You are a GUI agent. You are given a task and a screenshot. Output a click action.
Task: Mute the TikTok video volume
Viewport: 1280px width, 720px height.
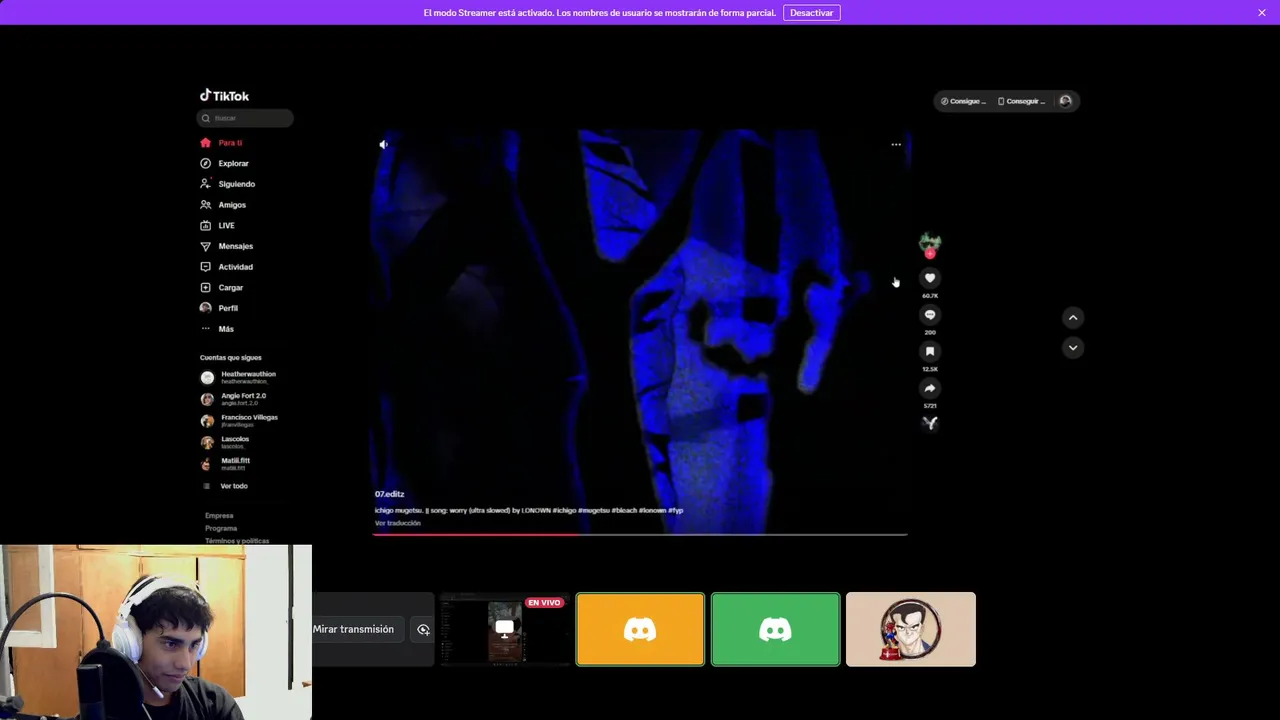point(383,145)
